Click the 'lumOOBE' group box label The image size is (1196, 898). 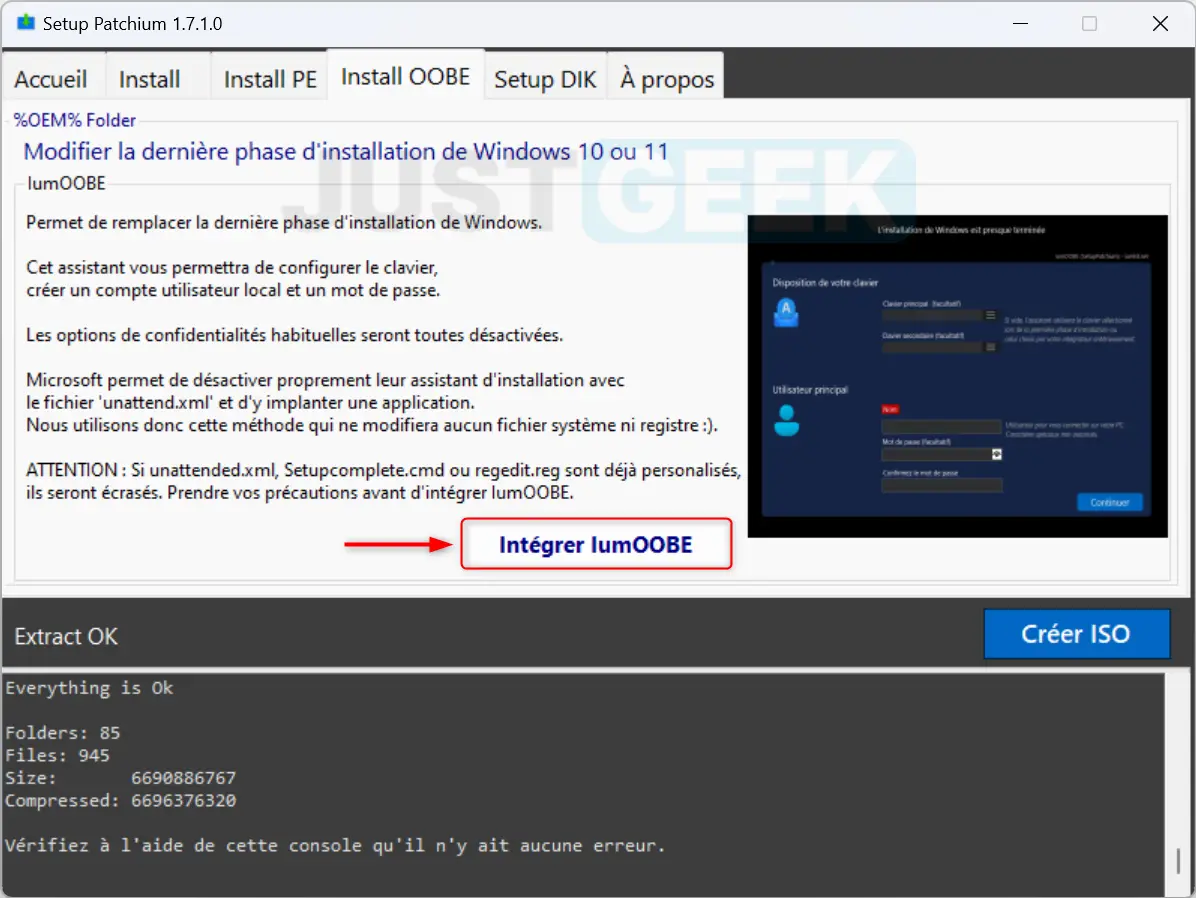[x=66, y=183]
